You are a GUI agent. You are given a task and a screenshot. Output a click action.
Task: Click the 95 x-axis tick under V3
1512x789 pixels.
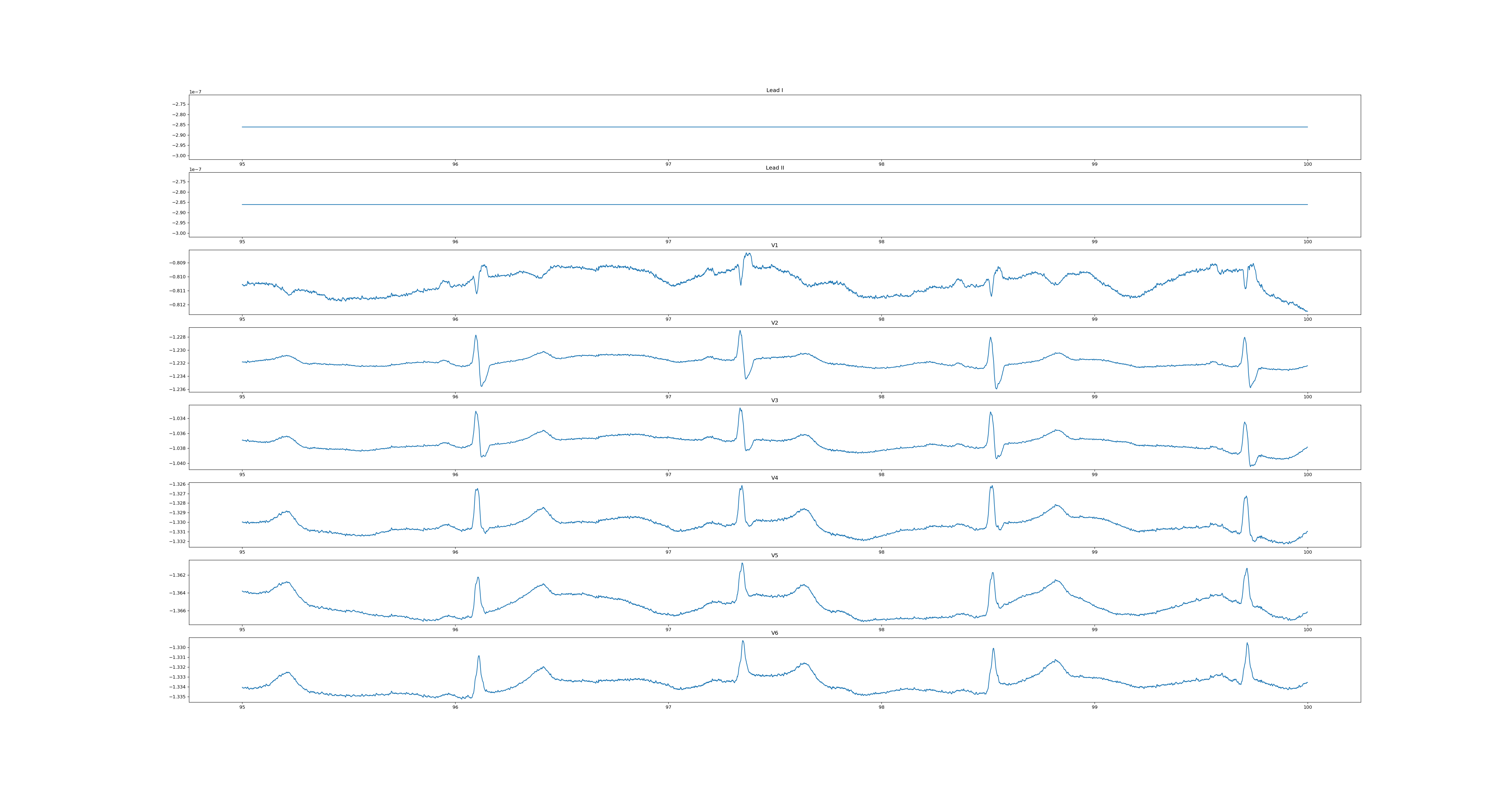(x=242, y=474)
